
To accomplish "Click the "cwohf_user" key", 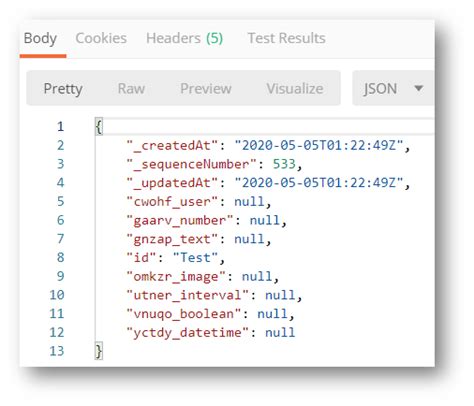I will 172,201.
